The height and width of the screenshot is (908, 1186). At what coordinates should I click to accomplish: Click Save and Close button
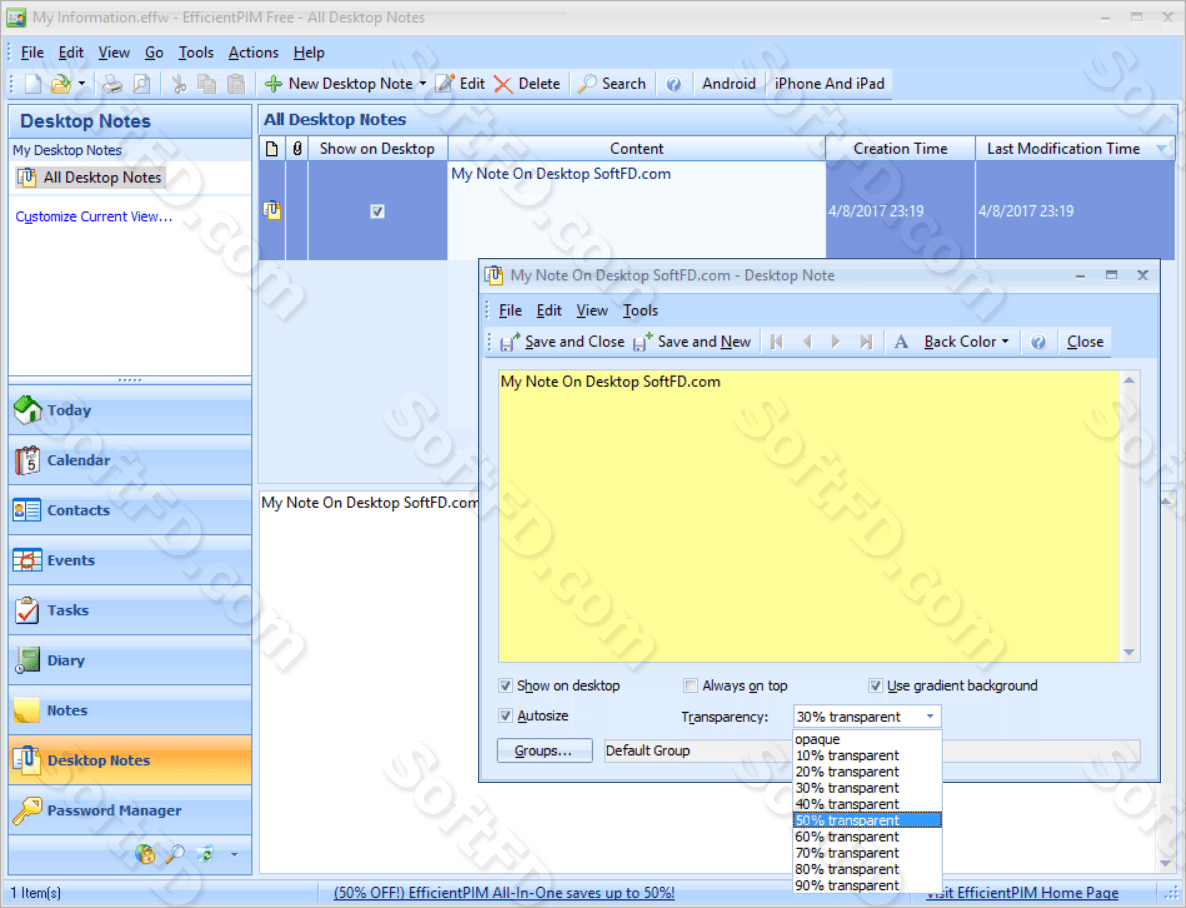pos(563,342)
